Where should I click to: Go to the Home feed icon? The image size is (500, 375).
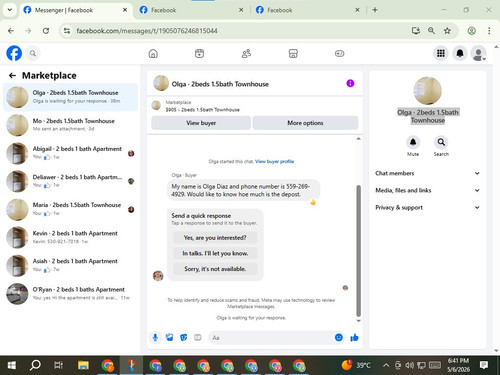click(x=153, y=53)
